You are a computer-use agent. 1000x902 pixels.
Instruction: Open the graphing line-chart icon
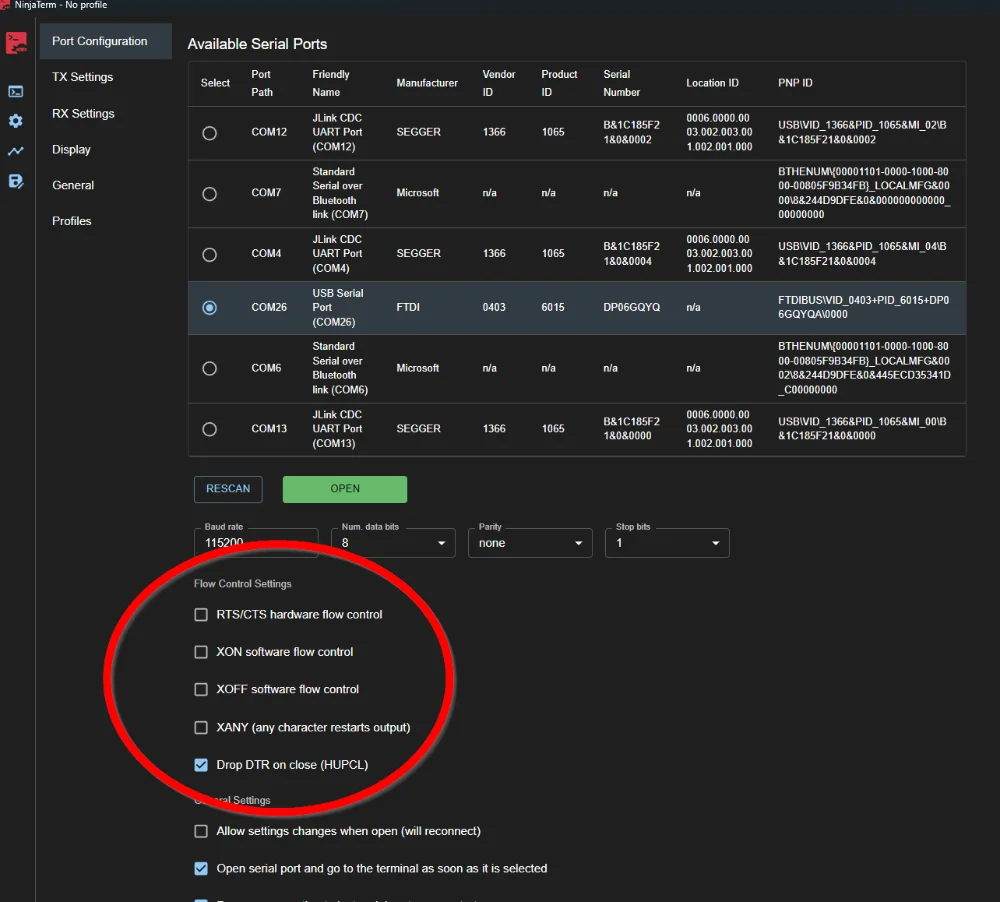tap(16, 151)
